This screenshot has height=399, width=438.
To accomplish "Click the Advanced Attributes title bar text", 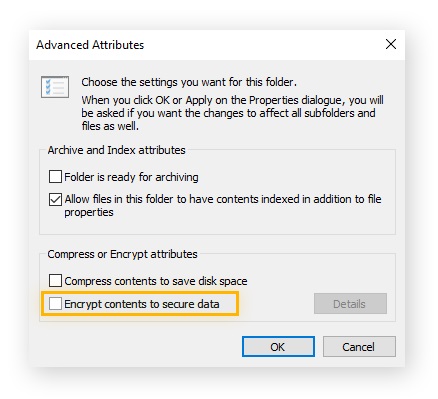I will pos(90,45).
